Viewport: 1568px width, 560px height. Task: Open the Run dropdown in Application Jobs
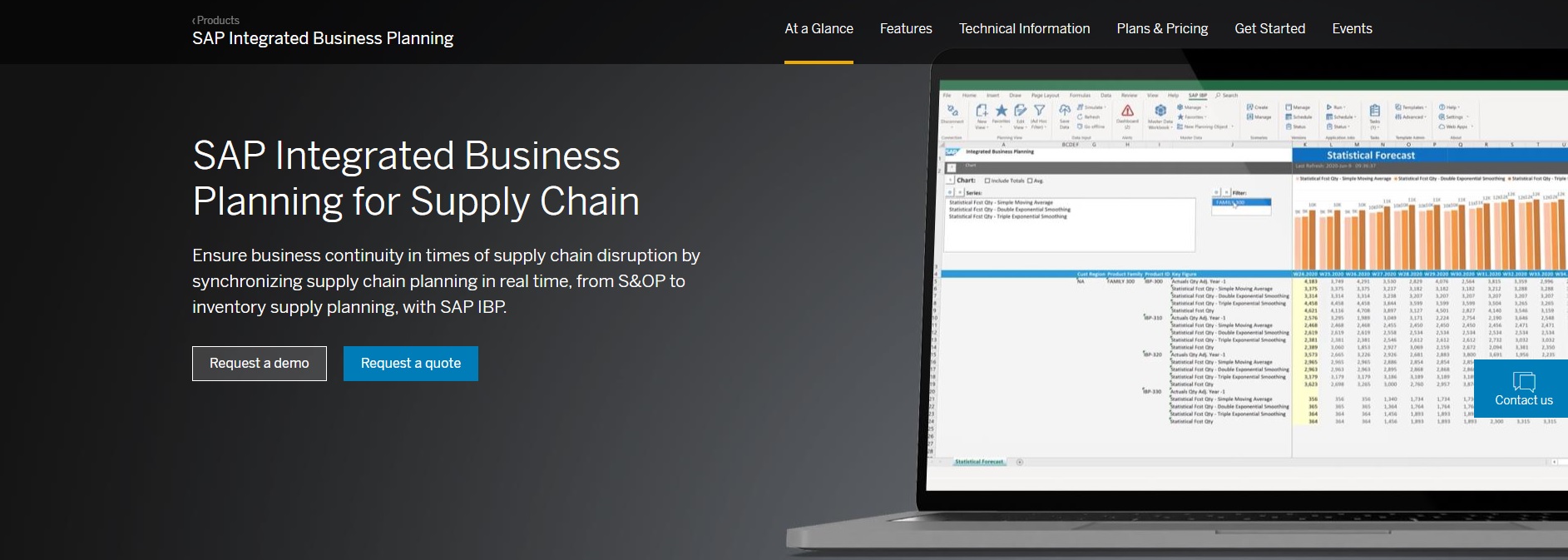coord(1336,107)
